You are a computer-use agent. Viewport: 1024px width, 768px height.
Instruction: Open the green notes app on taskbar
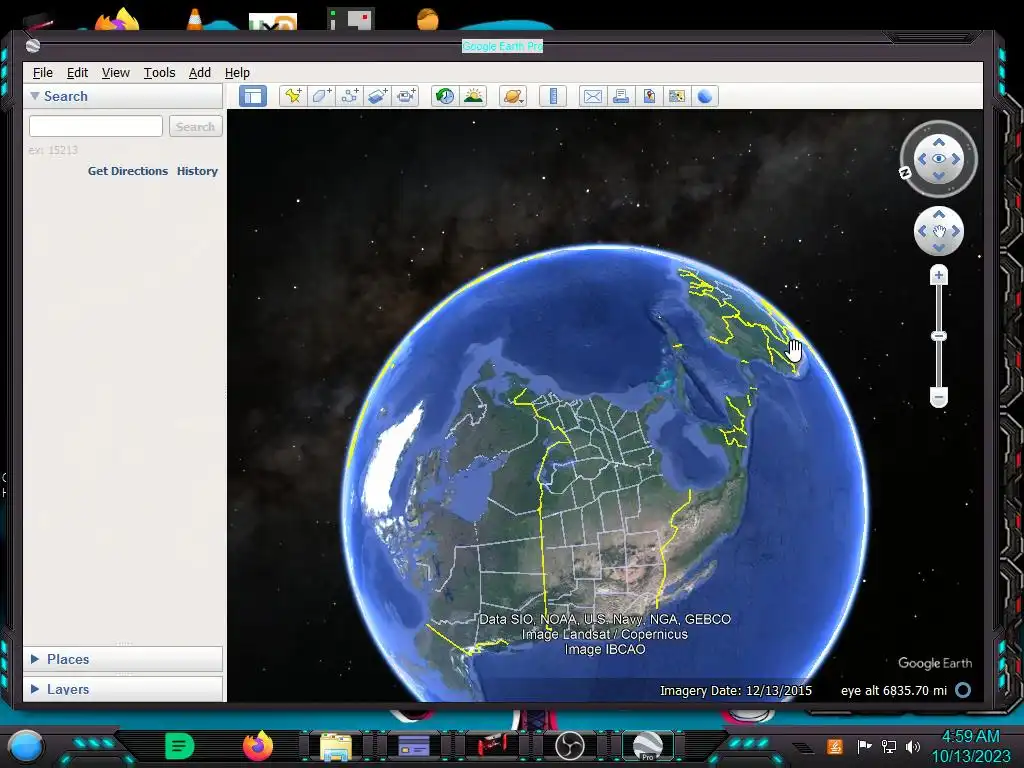click(180, 746)
